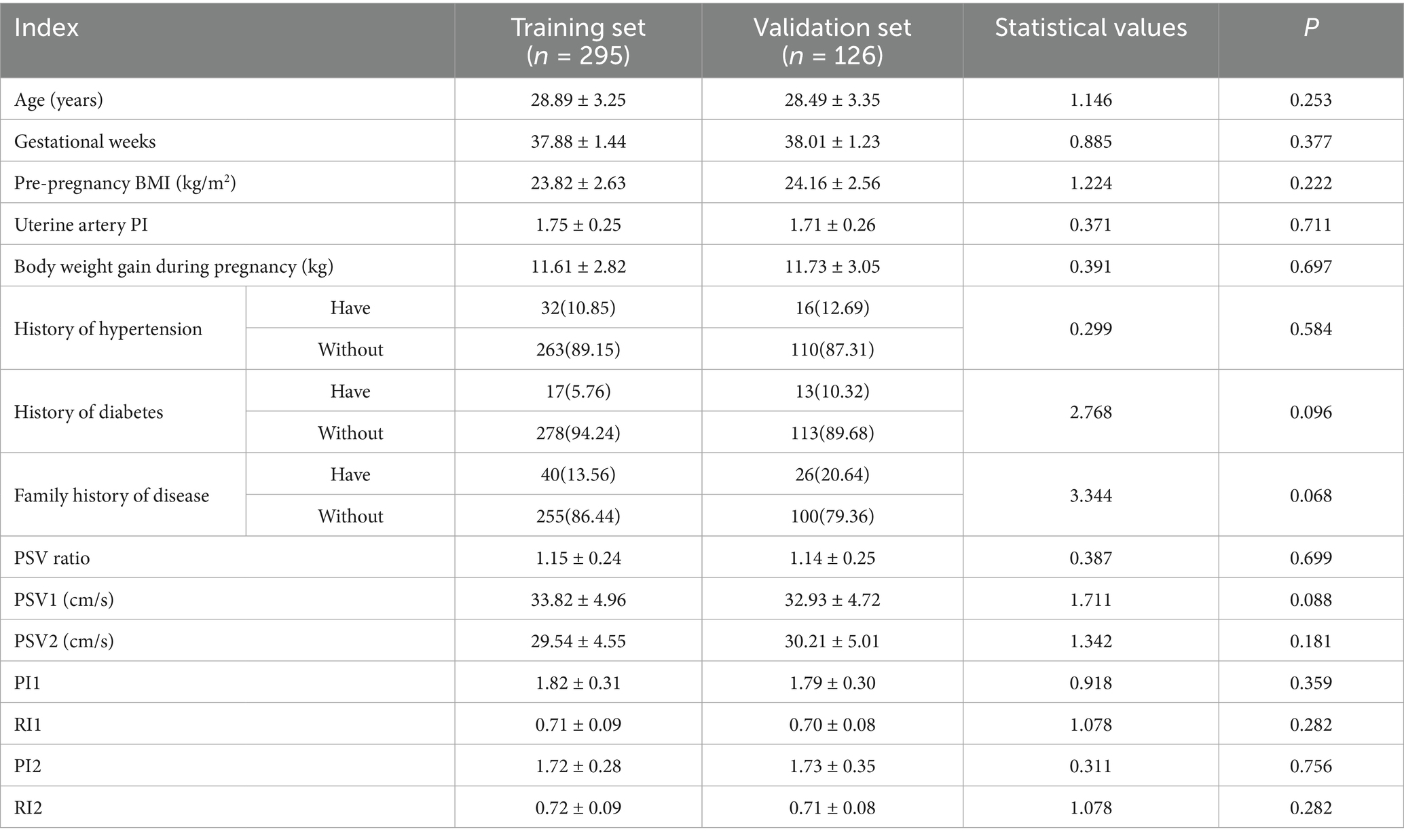
Task: Select the 0.096 diabetes P value
Action: [x=1311, y=413]
